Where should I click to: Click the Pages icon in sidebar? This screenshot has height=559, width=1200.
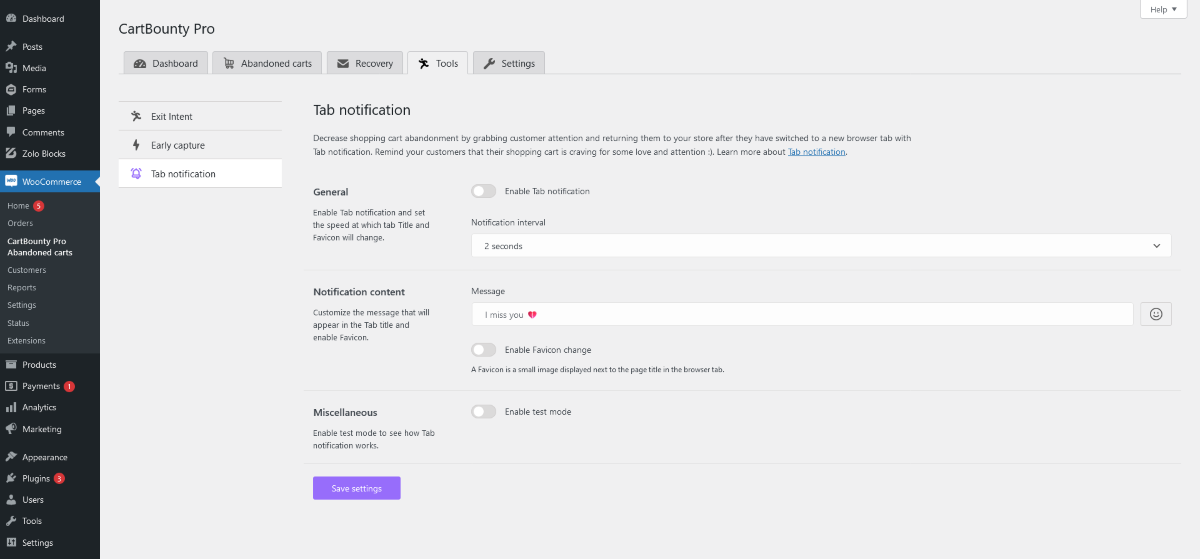pos(10,110)
